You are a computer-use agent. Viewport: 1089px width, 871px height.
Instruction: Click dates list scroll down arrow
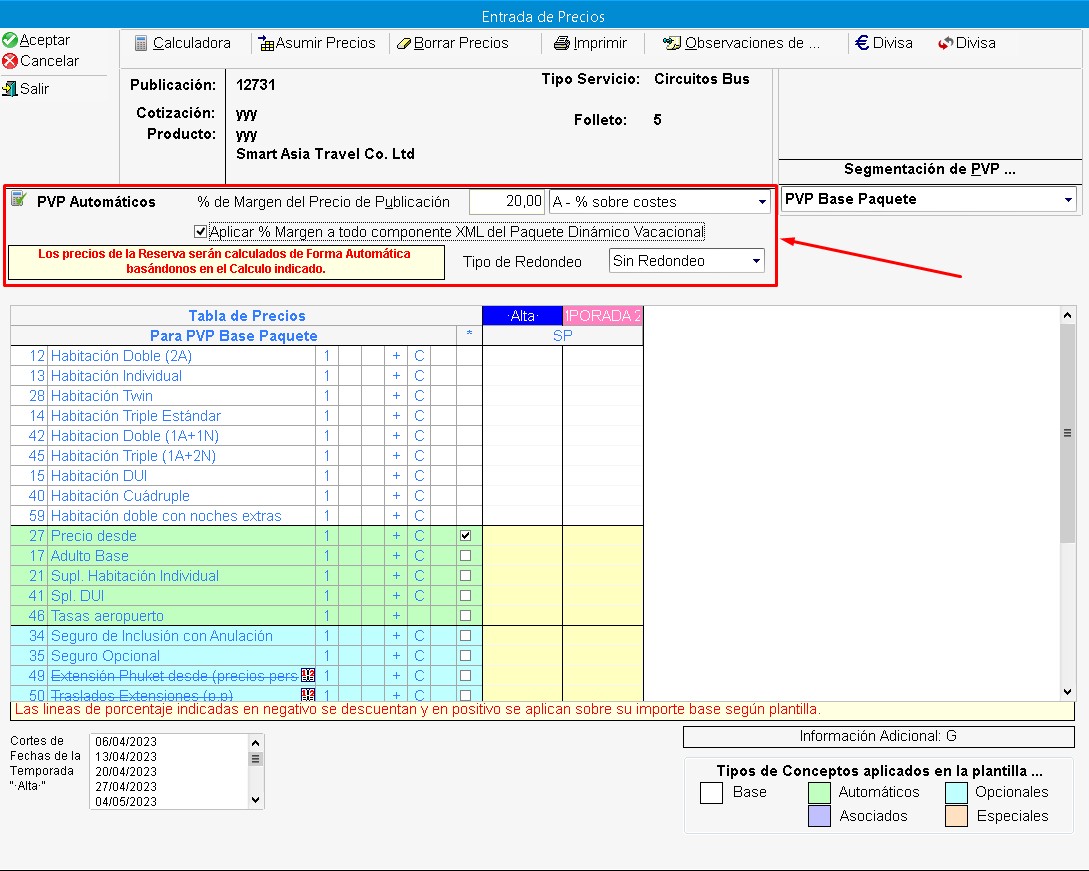256,799
